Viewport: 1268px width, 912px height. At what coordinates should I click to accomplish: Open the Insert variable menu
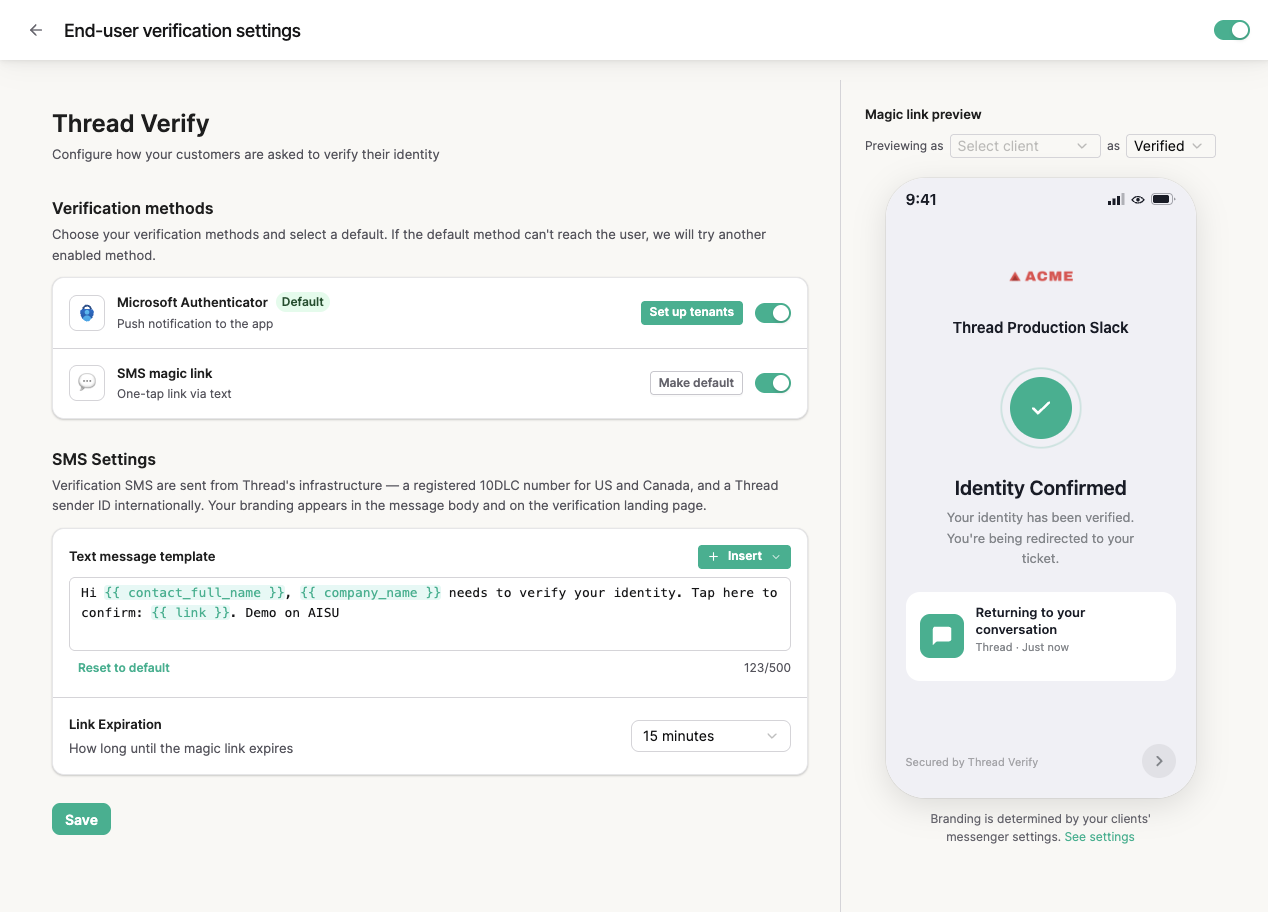point(744,557)
